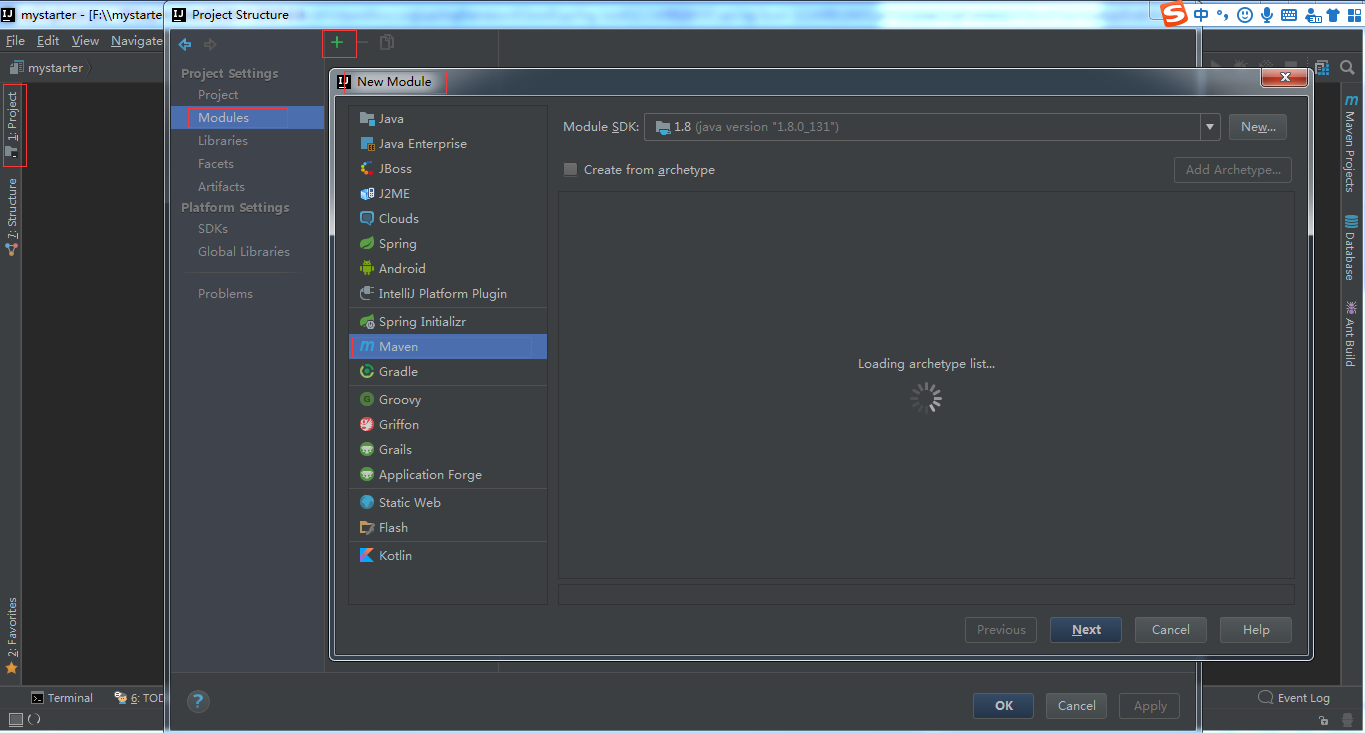The width and height of the screenshot is (1365, 733).
Task: Choose the Java Enterprise module icon
Action: click(367, 144)
